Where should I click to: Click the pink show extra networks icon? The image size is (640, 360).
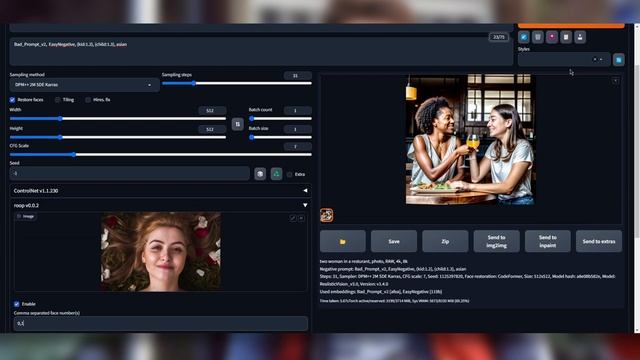pos(552,37)
